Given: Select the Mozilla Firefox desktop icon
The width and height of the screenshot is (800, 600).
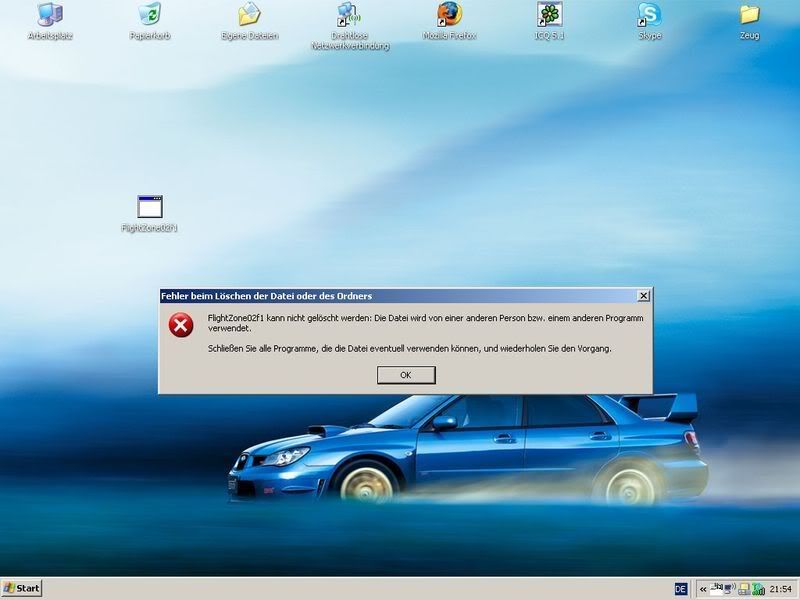Looking at the screenshot, I should (449, 21).
